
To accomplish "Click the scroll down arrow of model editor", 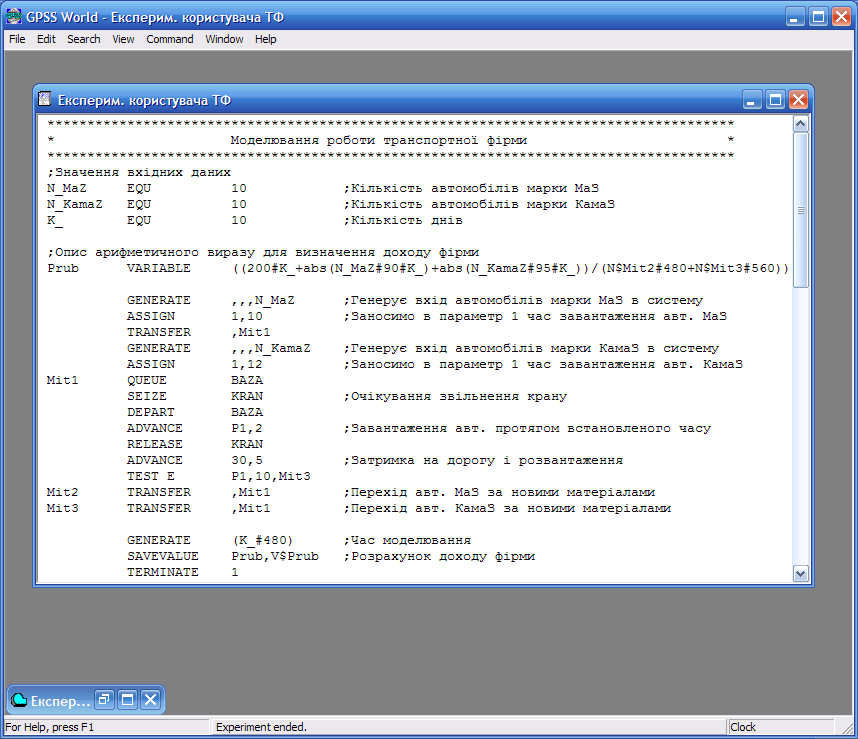I will coord(801,573).
